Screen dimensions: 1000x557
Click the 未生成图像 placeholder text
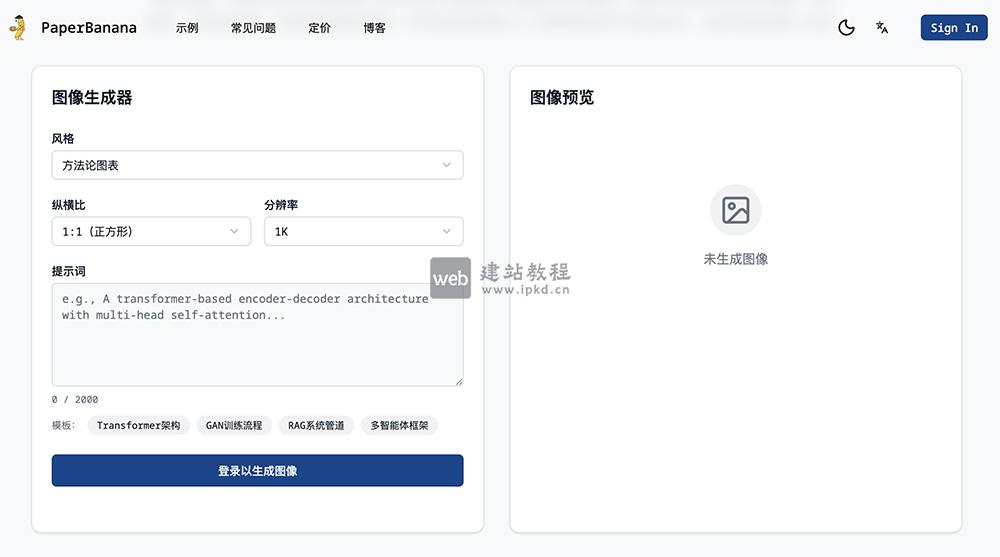[735, 259]
